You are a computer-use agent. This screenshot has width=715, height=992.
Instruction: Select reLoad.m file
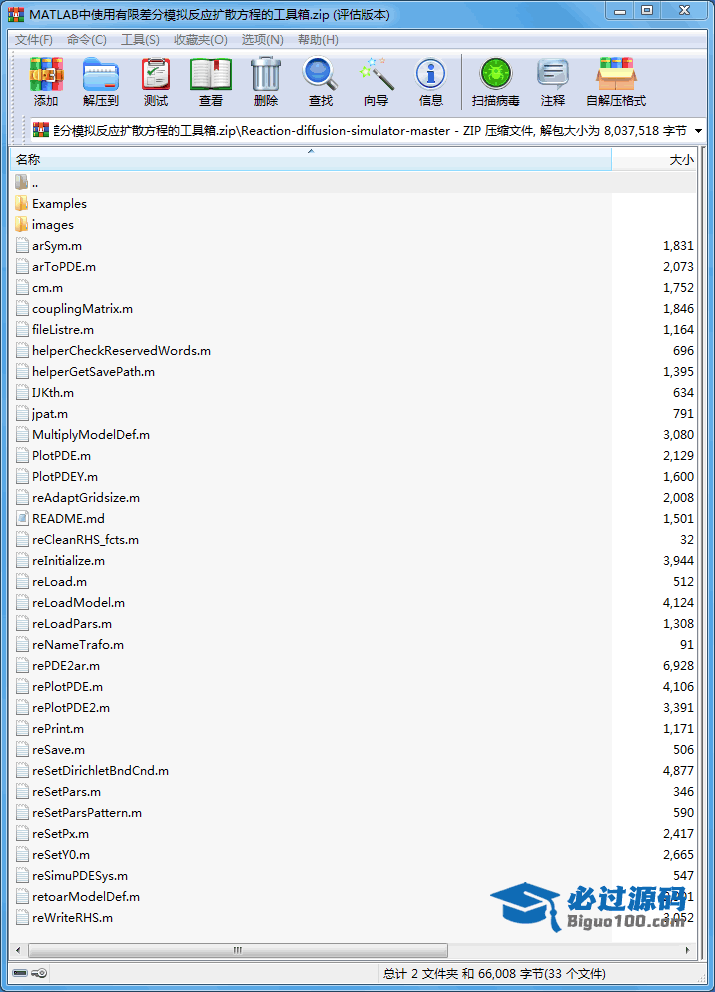[59, 581]
